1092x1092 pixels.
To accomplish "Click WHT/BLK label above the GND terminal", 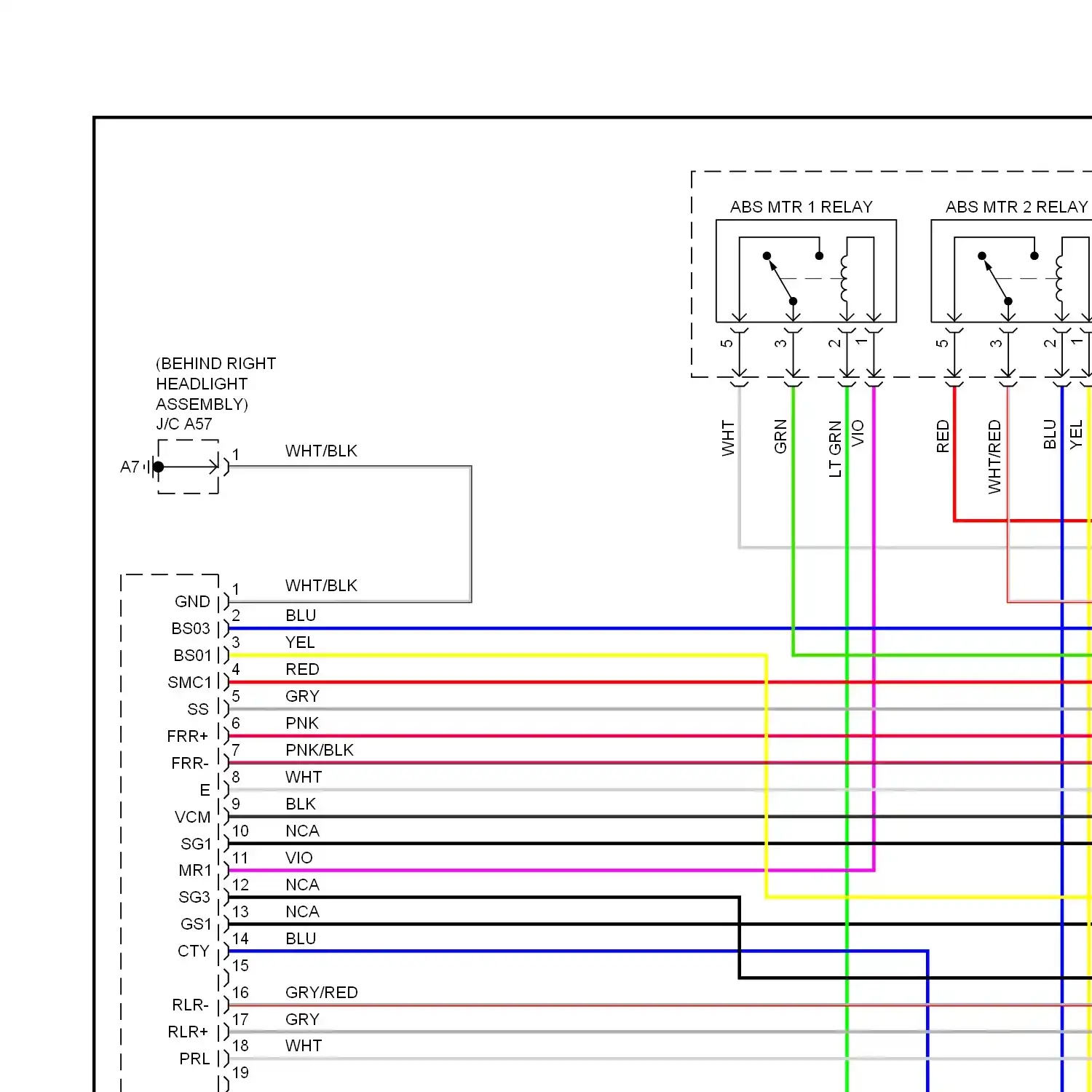I will point(321,585).
